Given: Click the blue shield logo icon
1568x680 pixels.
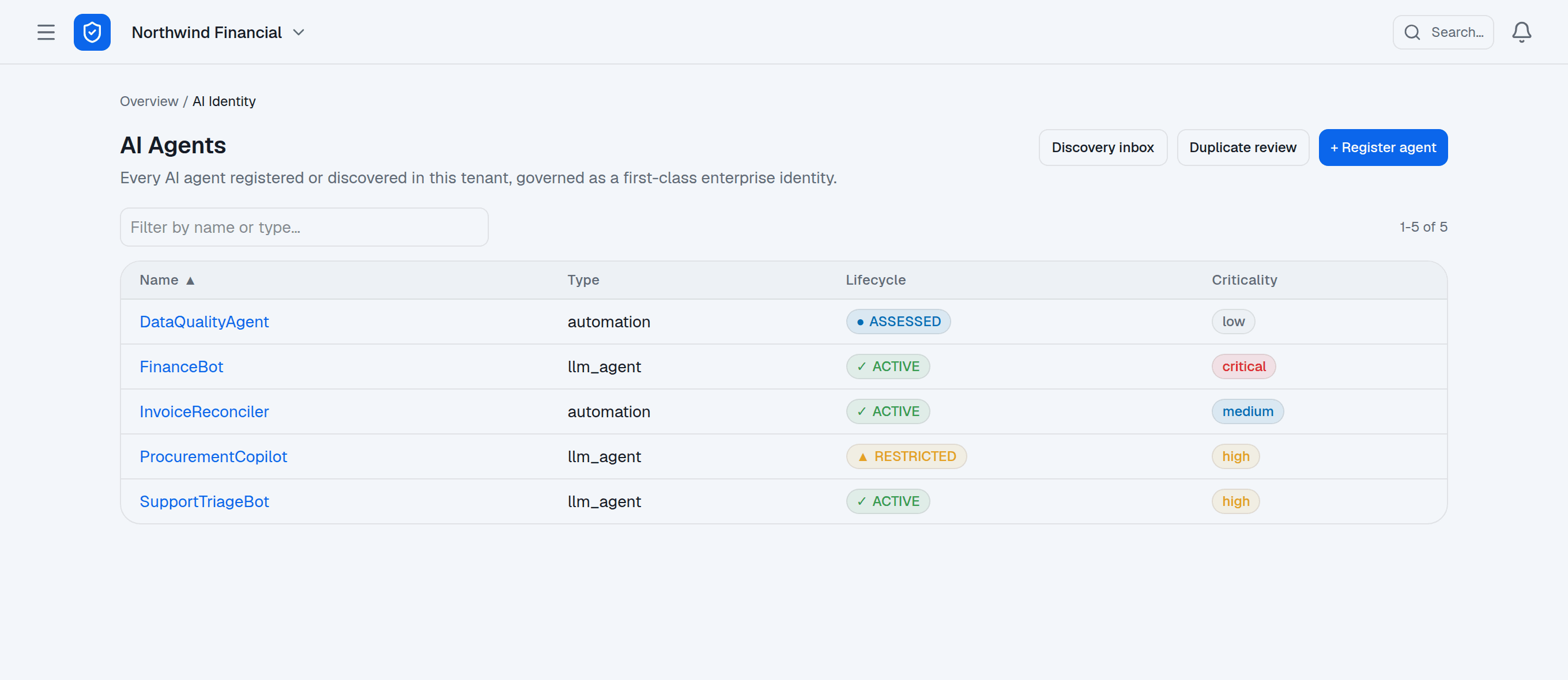Looking at the screenshot, I should pos(92,32).
